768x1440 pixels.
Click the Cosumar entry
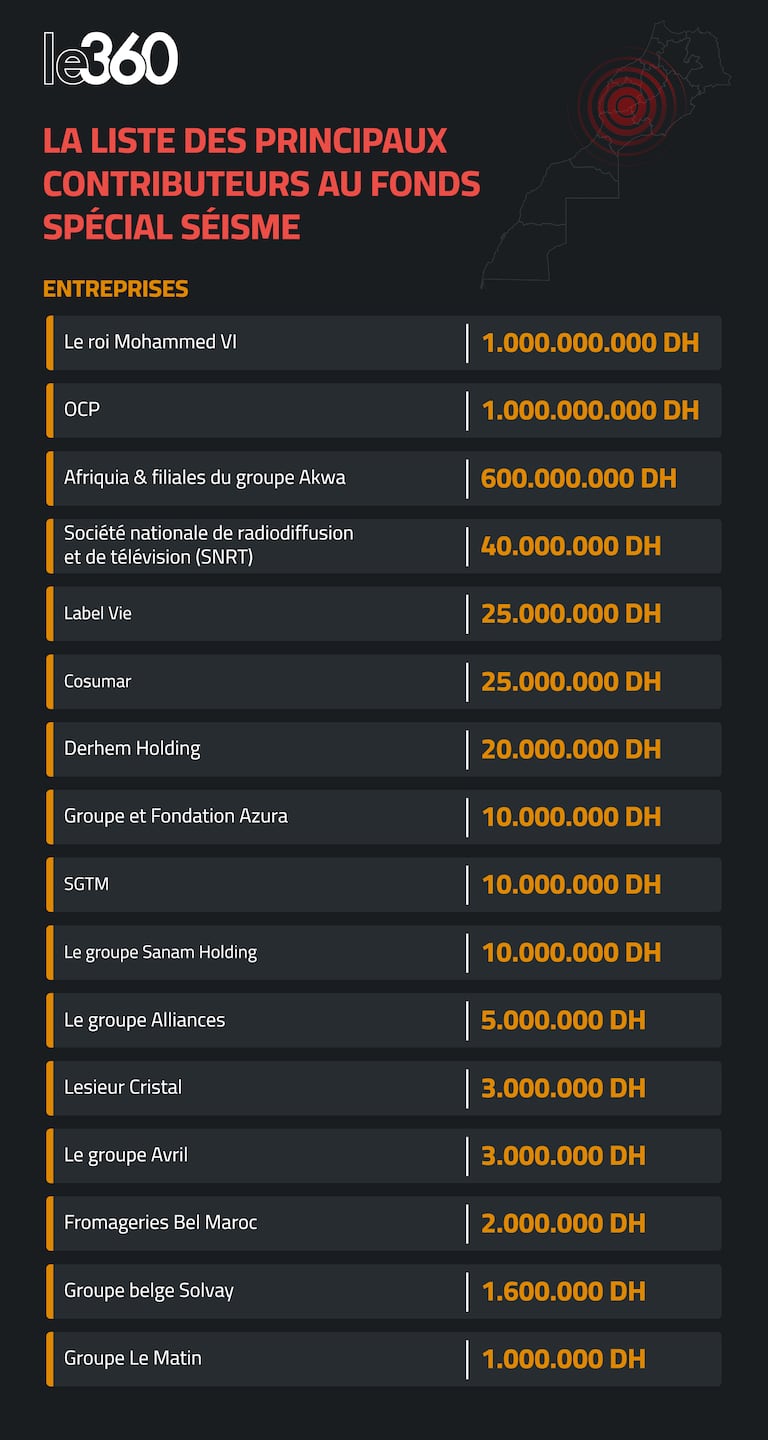[x=98, y=681]
